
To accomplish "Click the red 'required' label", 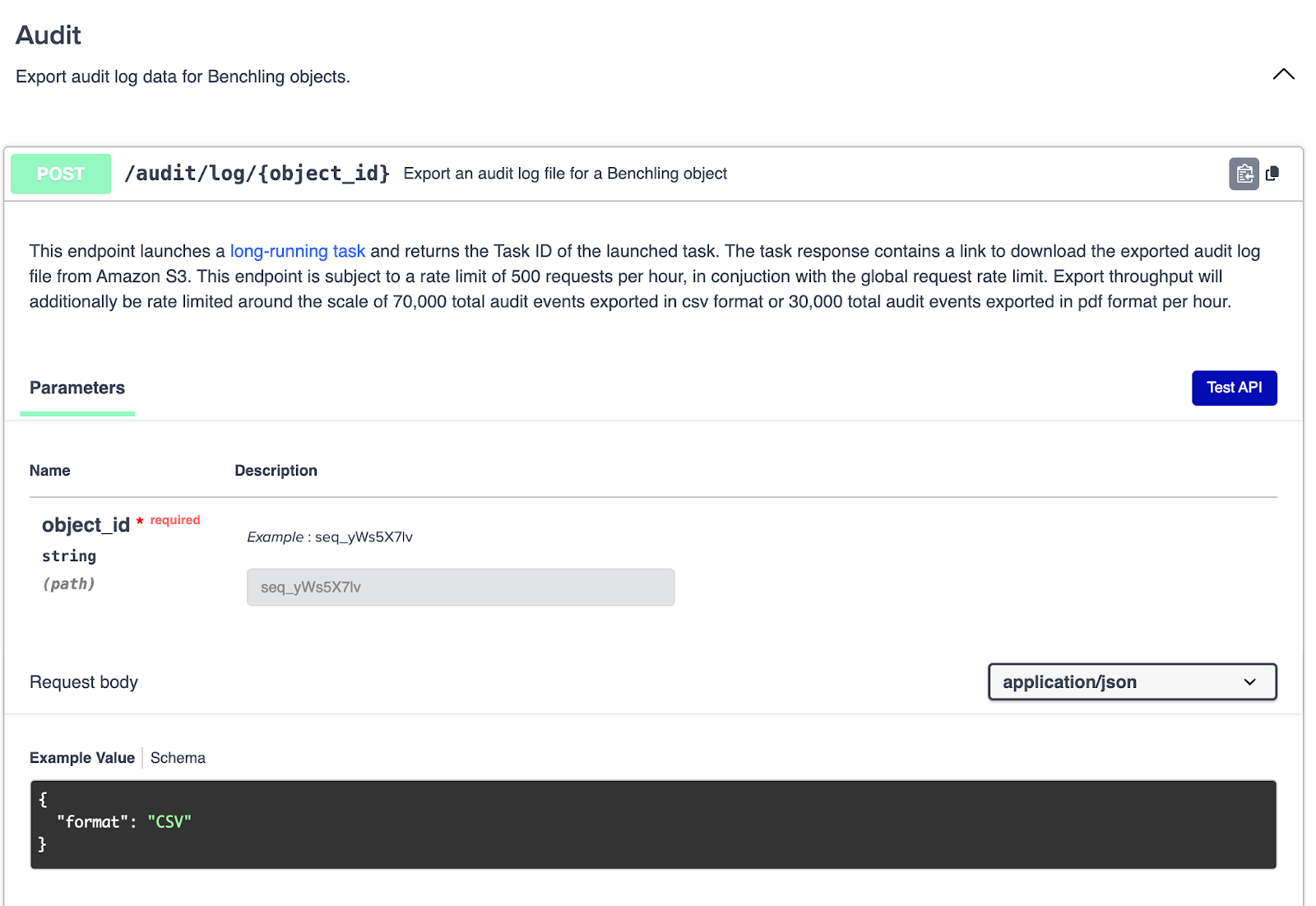I will 175,520.
